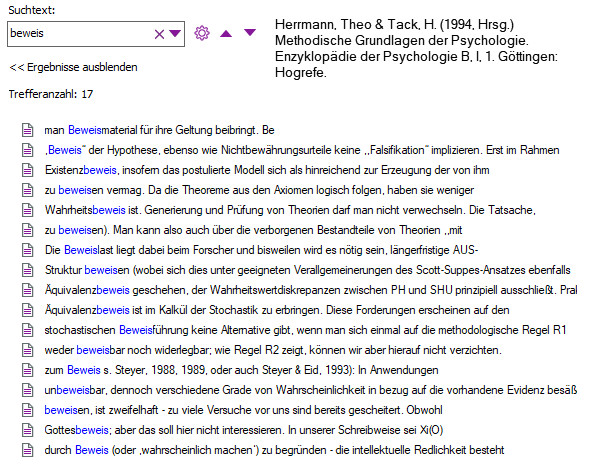This screenshot has height=471, width=592.
Task: Open document icon beside 'Die Beweislast' result
Action: click(28, 250)
